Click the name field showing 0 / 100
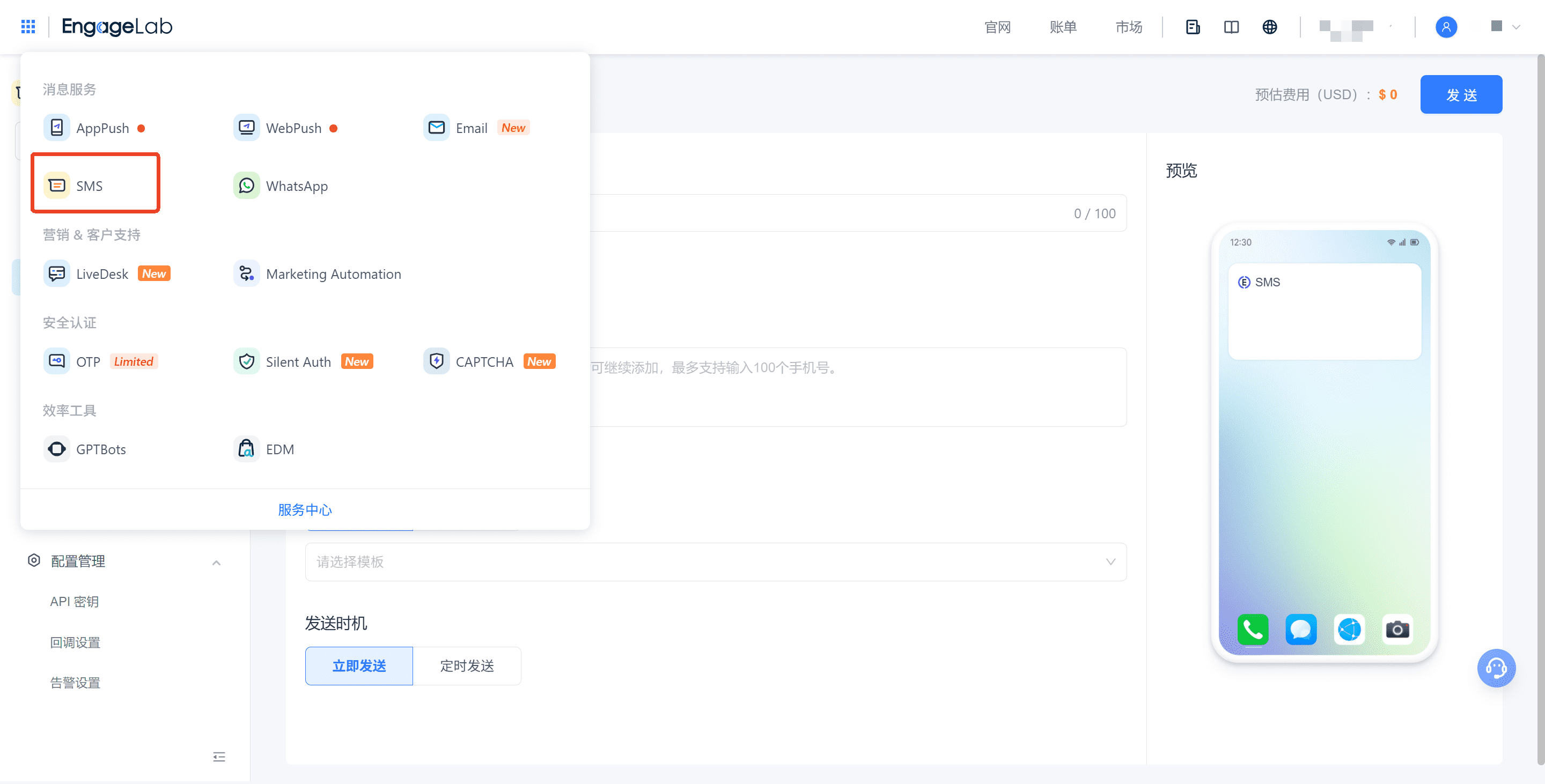This screenshot has height=784, width=1545. [858, 213]
